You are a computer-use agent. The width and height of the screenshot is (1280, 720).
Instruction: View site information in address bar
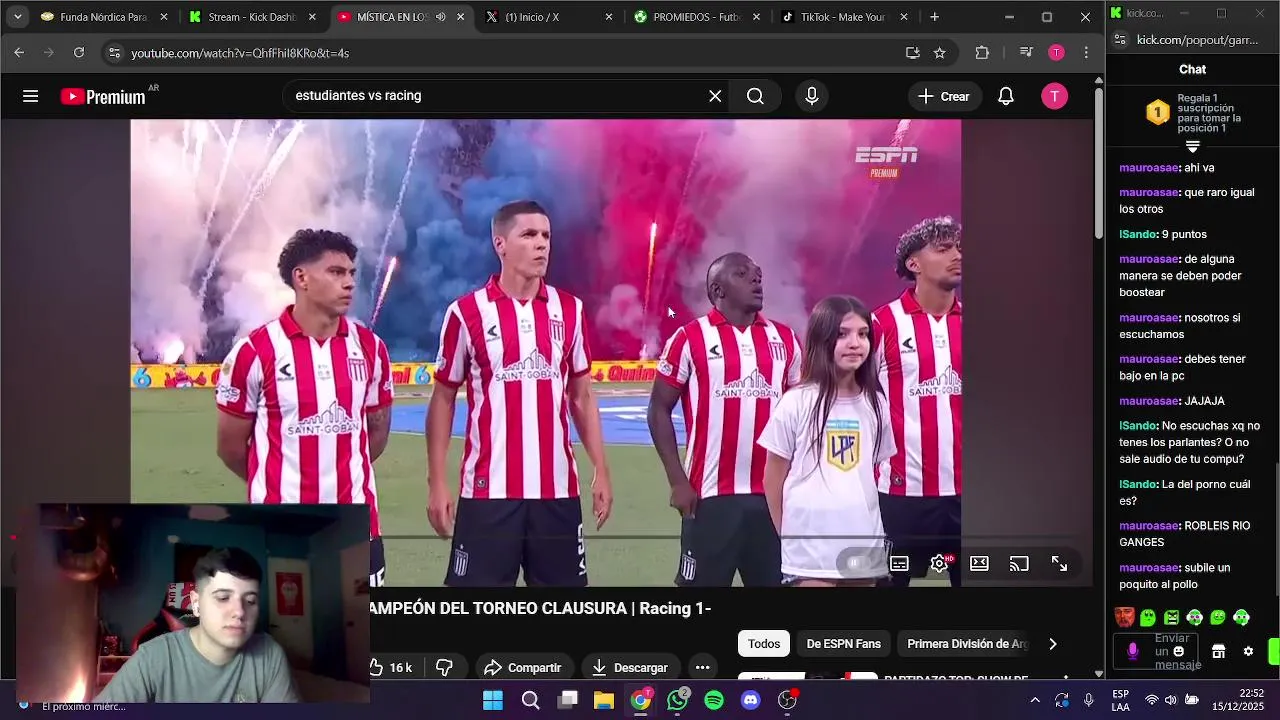[114, 52]
